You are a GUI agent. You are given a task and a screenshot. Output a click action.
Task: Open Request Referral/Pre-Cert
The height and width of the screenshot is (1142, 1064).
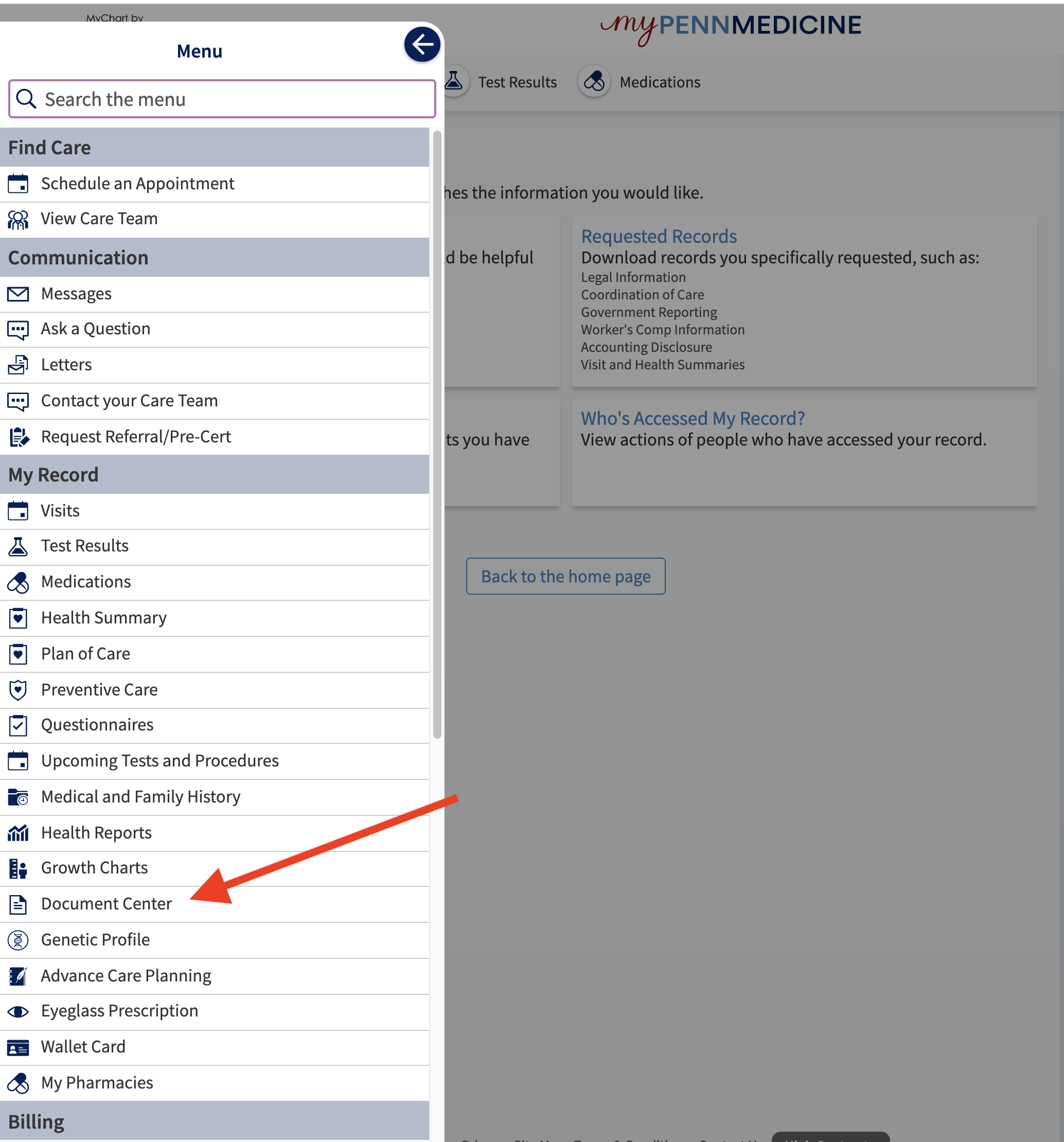pos(215,437)
